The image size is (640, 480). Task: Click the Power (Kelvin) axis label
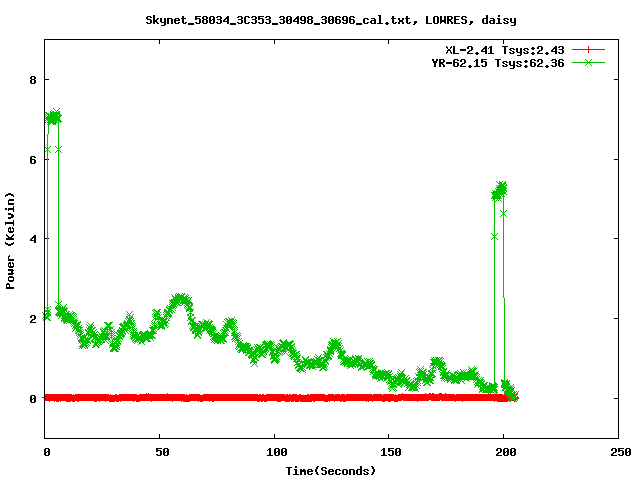(x=10, y=241)
